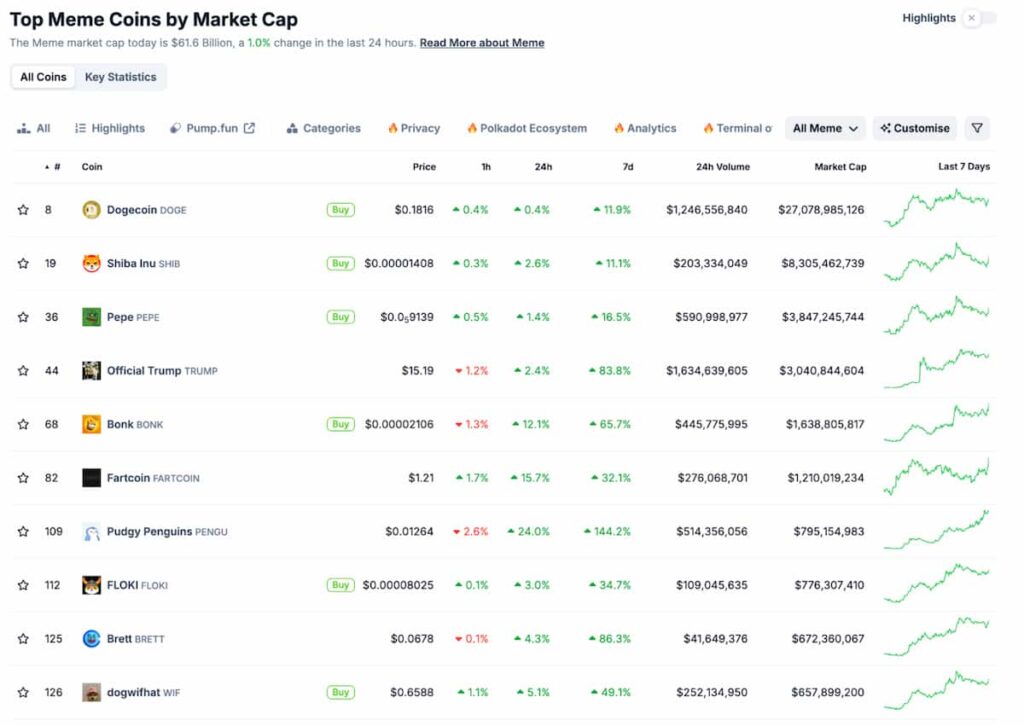Select the All filter tab
1024x726 pixels.
click(33, 128)
